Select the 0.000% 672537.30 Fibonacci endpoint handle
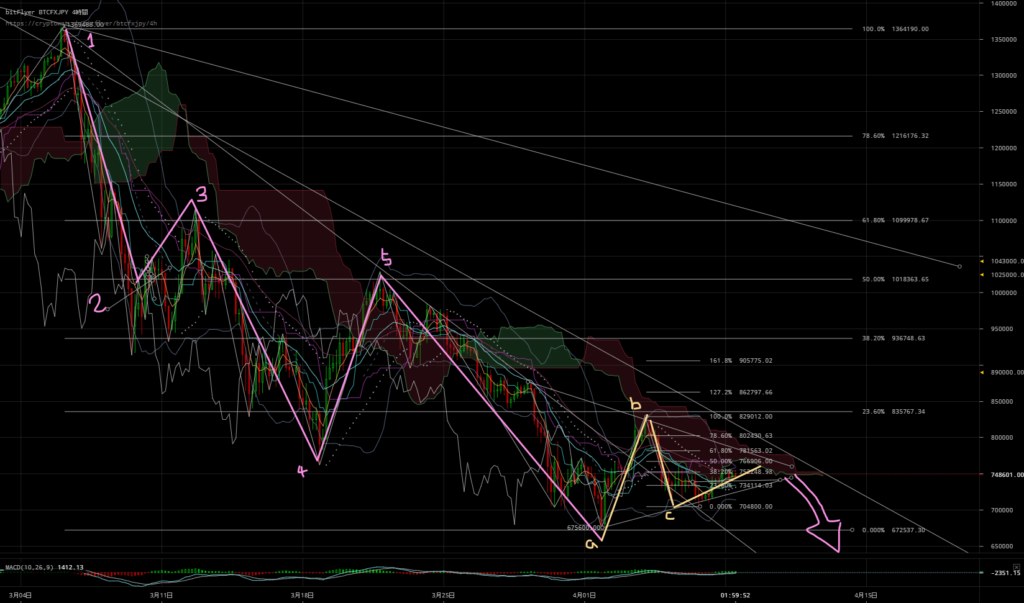Viewport: 1024px width, 603px height. pos(852,530)
